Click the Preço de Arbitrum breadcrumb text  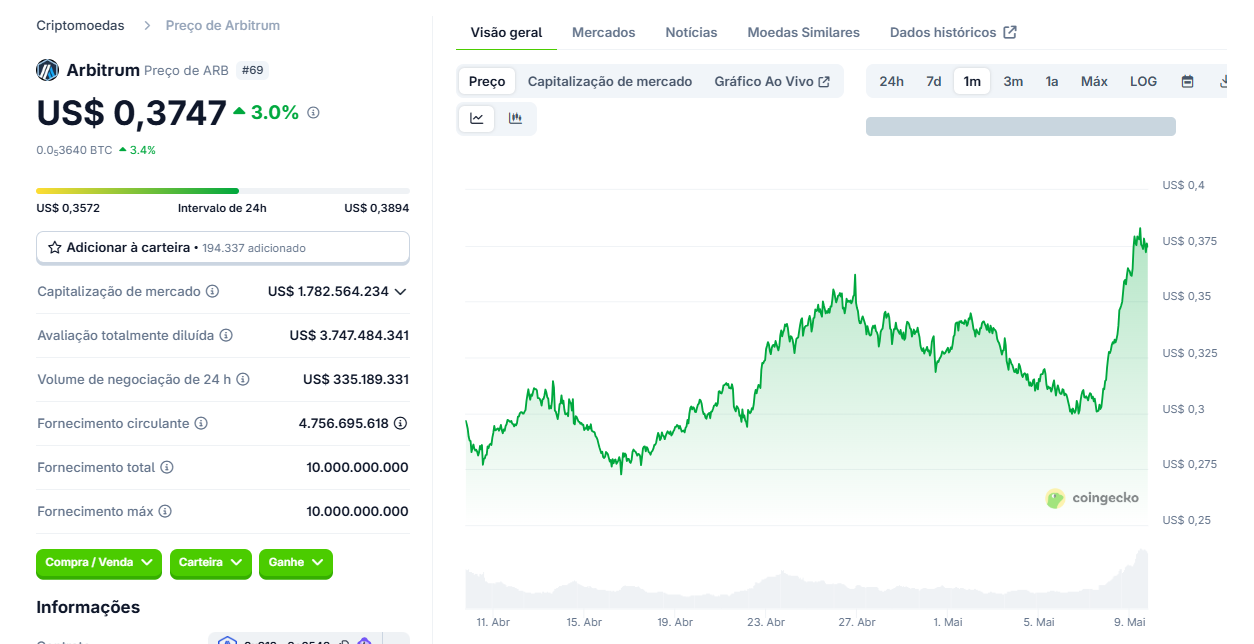coord(223,25)
